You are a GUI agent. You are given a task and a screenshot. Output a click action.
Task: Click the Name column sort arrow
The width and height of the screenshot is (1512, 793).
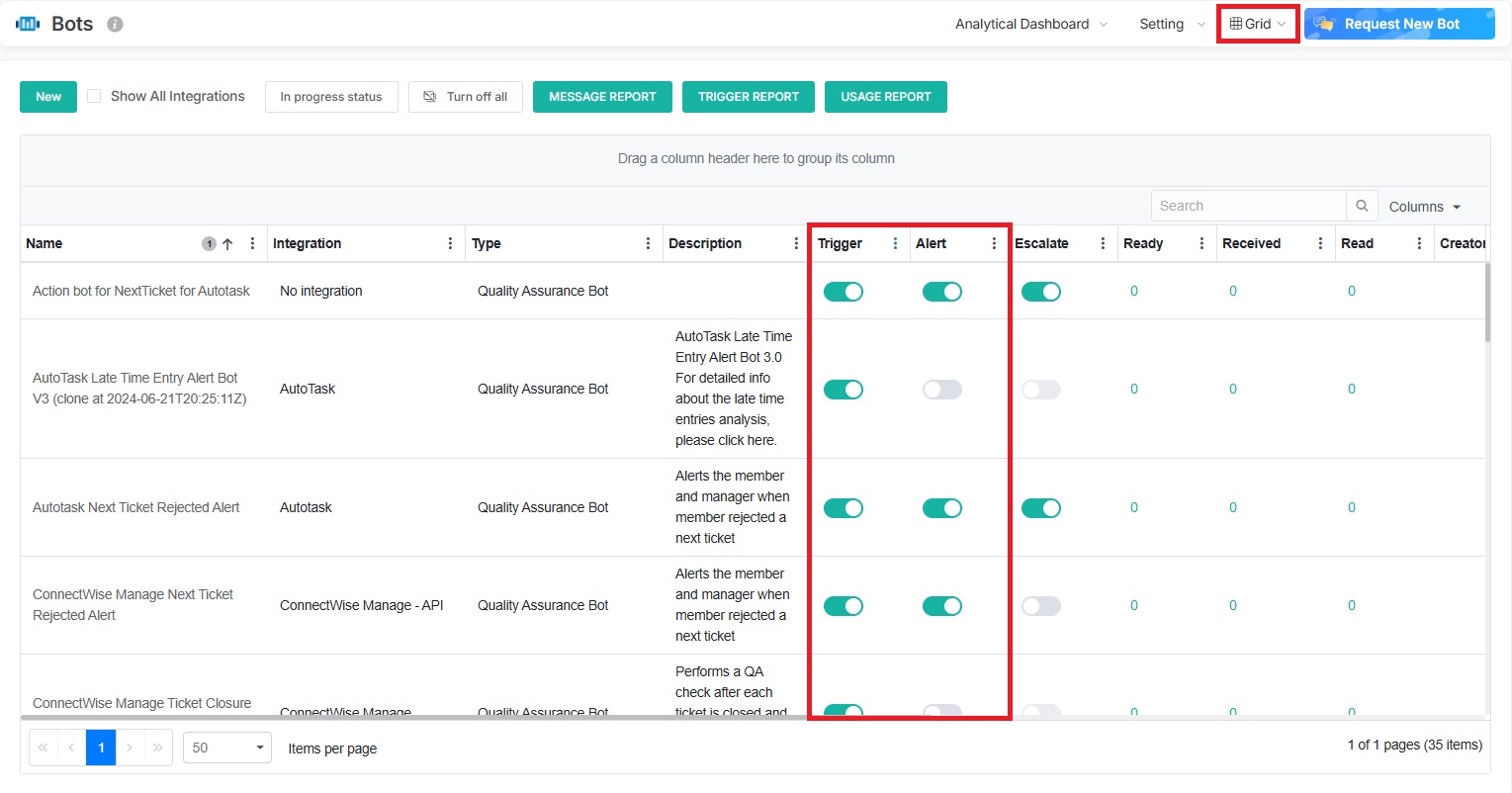(x=227, y=243)
